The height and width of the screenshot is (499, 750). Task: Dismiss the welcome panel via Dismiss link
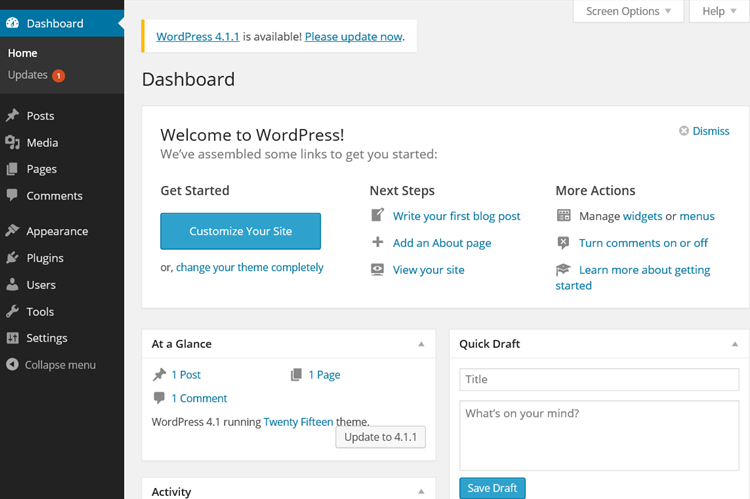point(711,131)
